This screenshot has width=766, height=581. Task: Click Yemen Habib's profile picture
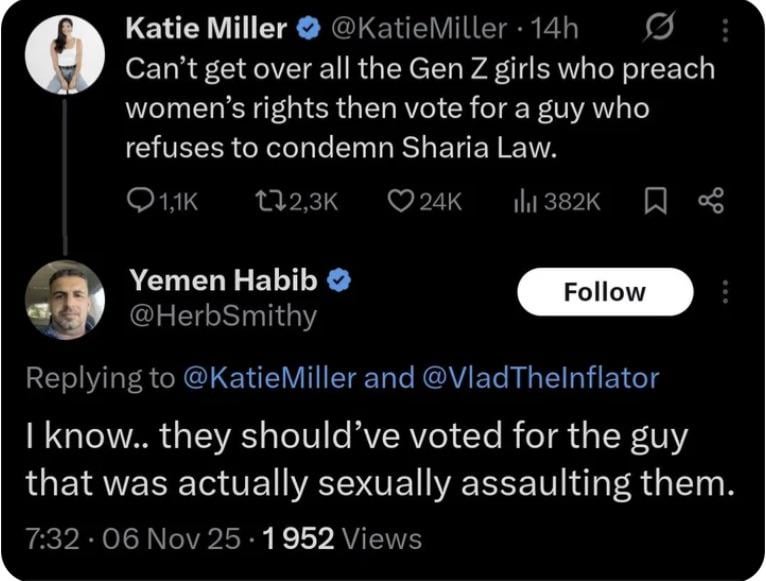(65, 298)
